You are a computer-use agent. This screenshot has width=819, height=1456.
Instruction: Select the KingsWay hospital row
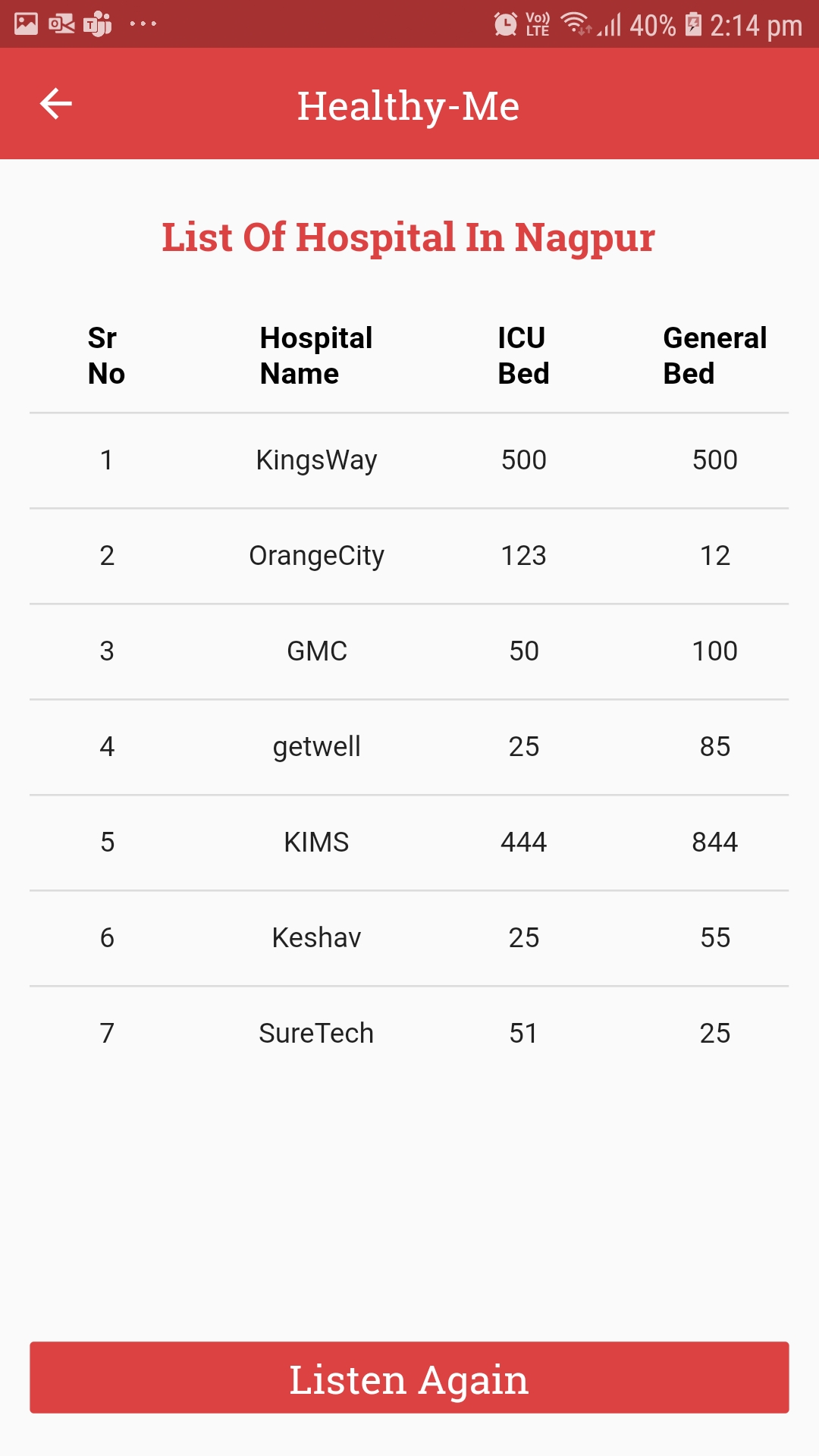(409, 460)
